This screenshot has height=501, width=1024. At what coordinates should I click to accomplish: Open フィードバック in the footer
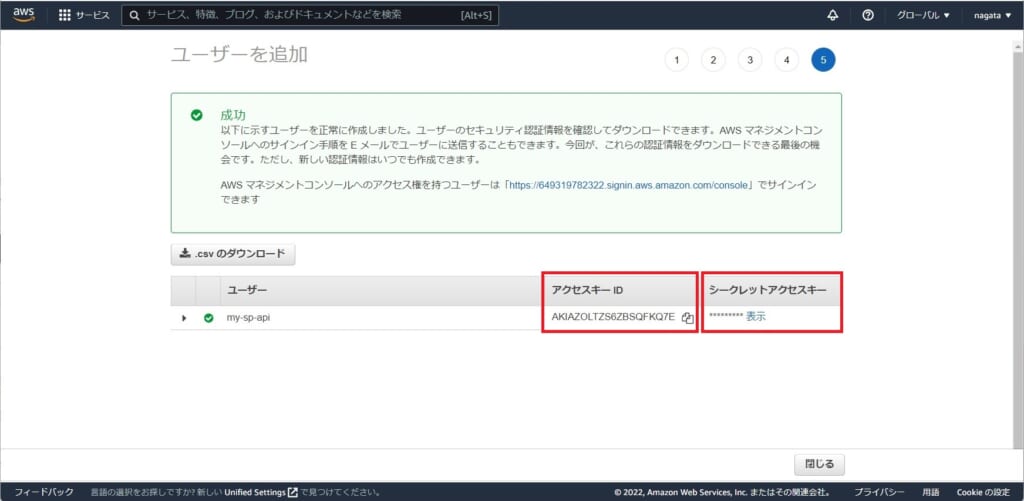[x=44, y=492]
